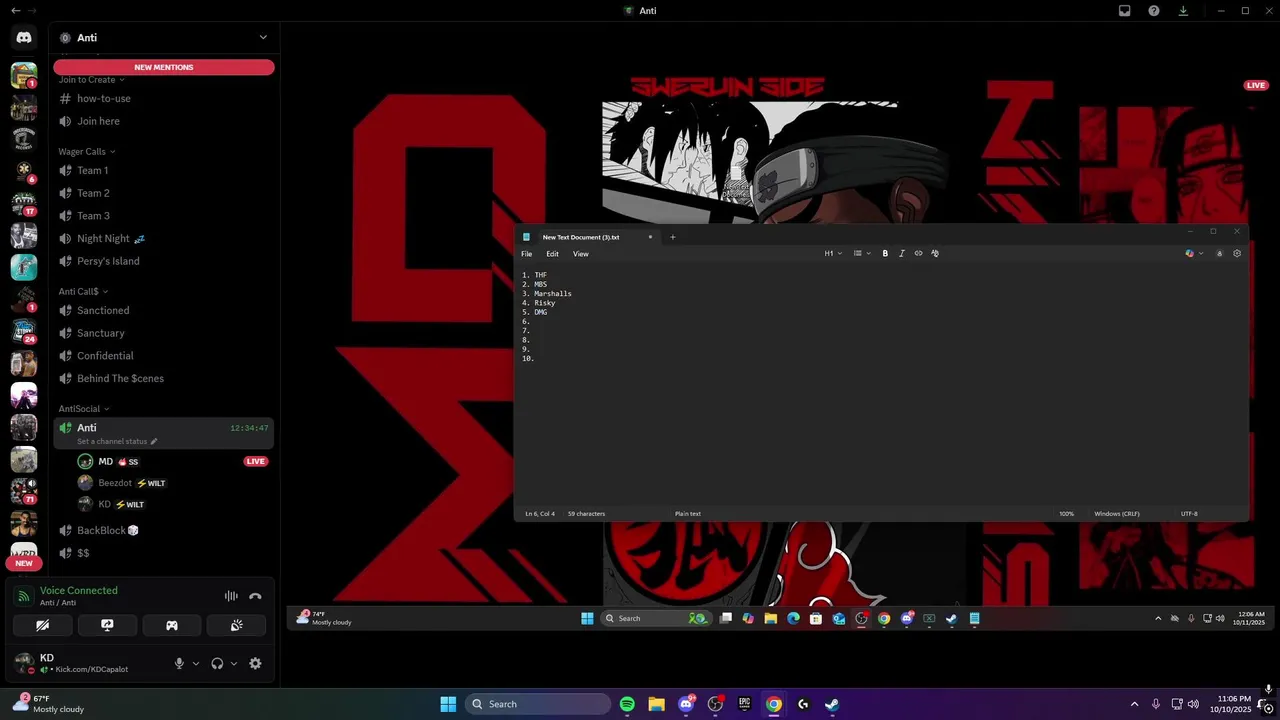The image size is (1280, 720).
Task: Open Discord user settings gear
Action: point(255,663)
